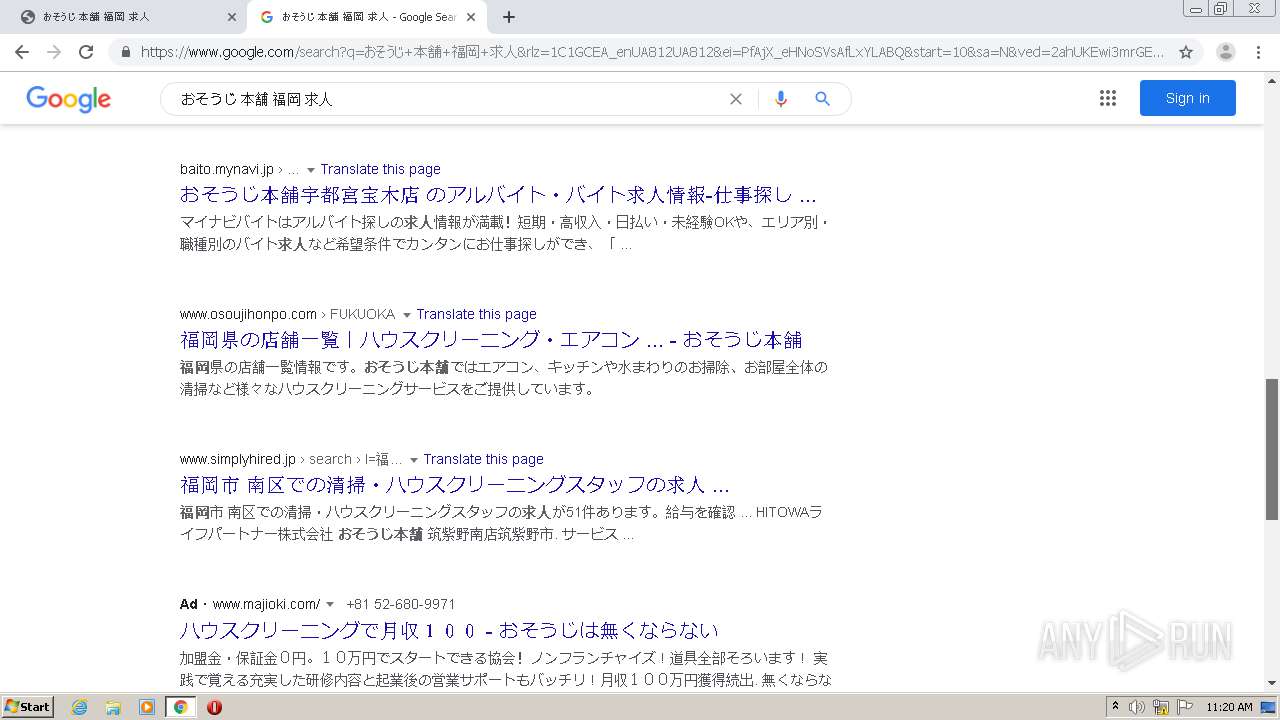Viewport: 1280px width, 720px height.
Task: Click the phone number +81 52-680-9971
Action: point(400,604)
